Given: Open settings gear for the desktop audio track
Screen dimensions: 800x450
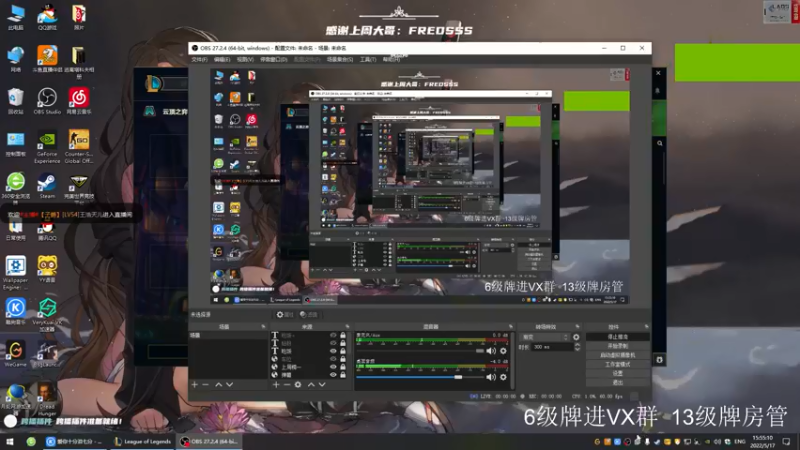Looking at the screenshot, I should tap(503, 377).
